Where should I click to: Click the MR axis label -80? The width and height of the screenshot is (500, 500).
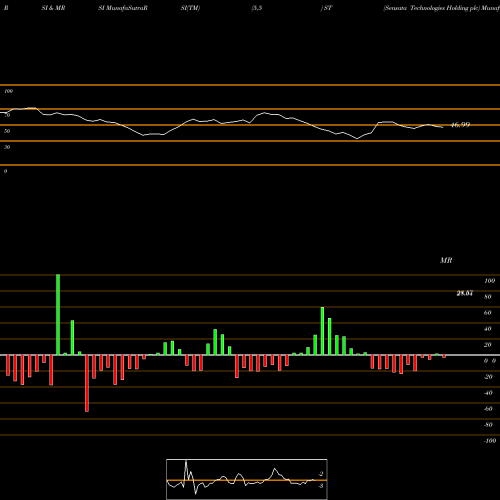pos(488,425)
